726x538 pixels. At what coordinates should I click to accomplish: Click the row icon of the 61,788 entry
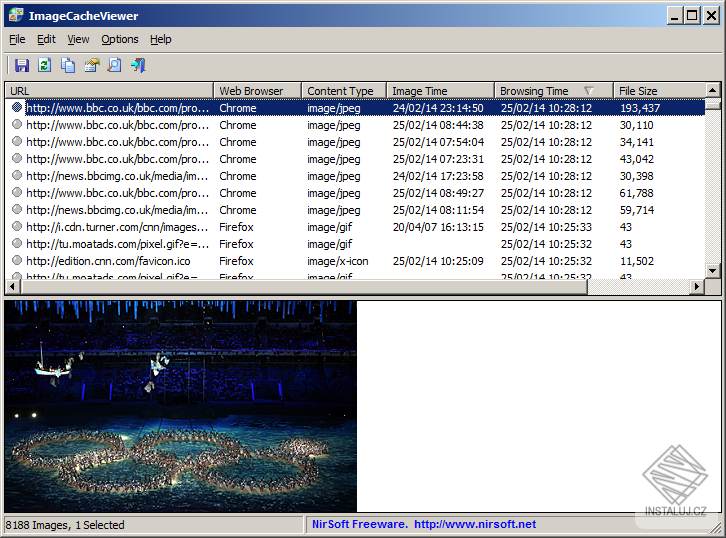[x=17, y=193]
